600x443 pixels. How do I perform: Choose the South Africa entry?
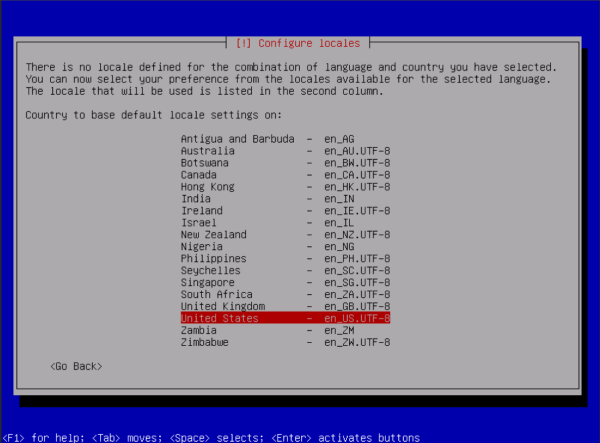pyautogui.click(x=285, y=294)
